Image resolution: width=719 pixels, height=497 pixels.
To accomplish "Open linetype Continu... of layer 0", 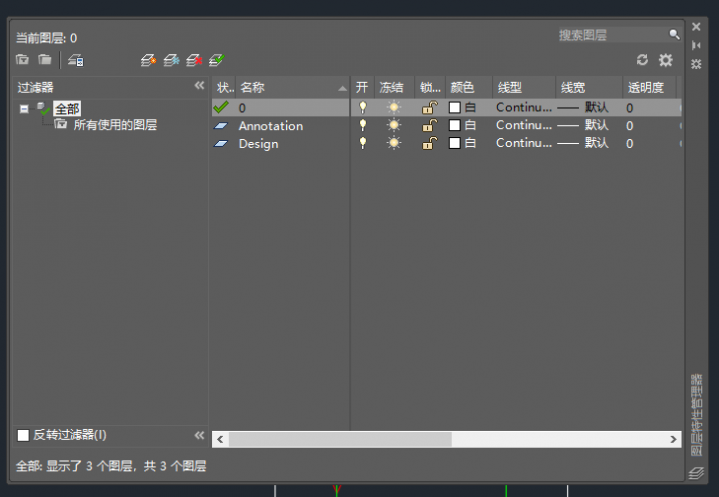I will click(x=524, y=107).
